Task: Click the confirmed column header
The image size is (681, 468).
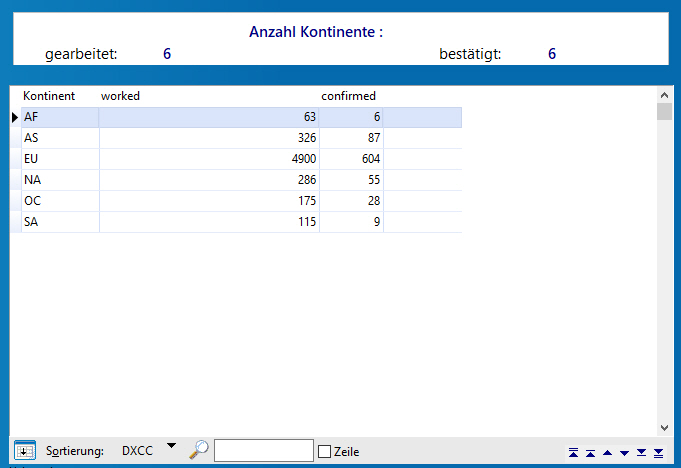Action: coord(348,96)
